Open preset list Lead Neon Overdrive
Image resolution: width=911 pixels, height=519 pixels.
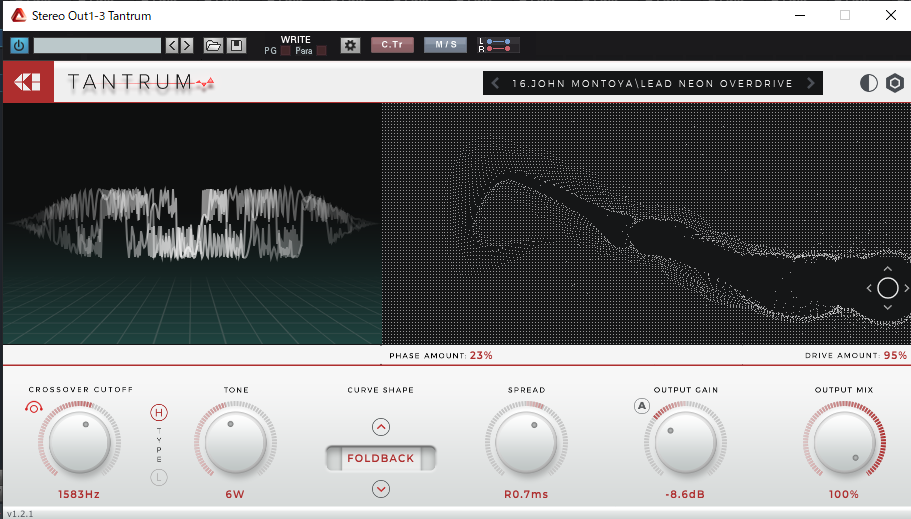point(652,83)
